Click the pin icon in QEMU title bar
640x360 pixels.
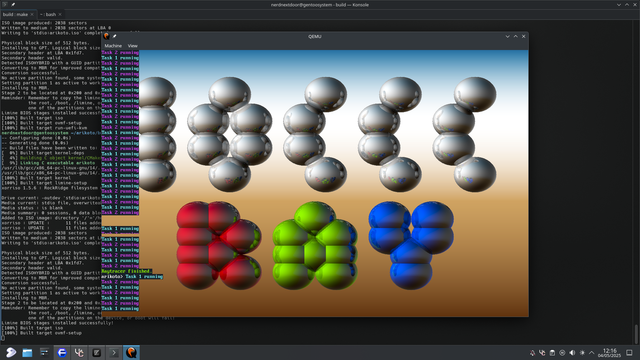(x=115, y=36)
